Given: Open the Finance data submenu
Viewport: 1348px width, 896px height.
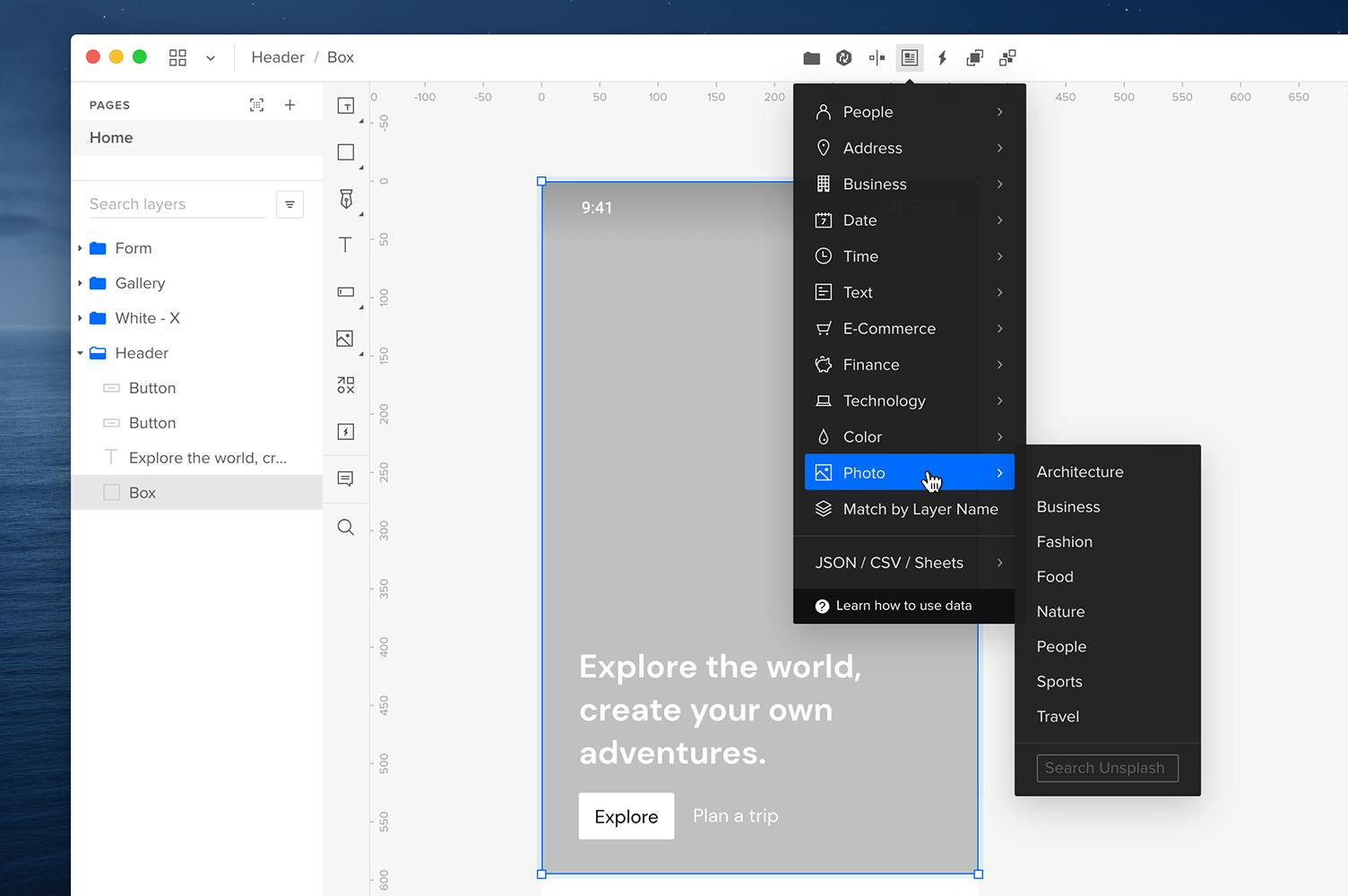Looking at the screenshot, I should tap(909, 365).
